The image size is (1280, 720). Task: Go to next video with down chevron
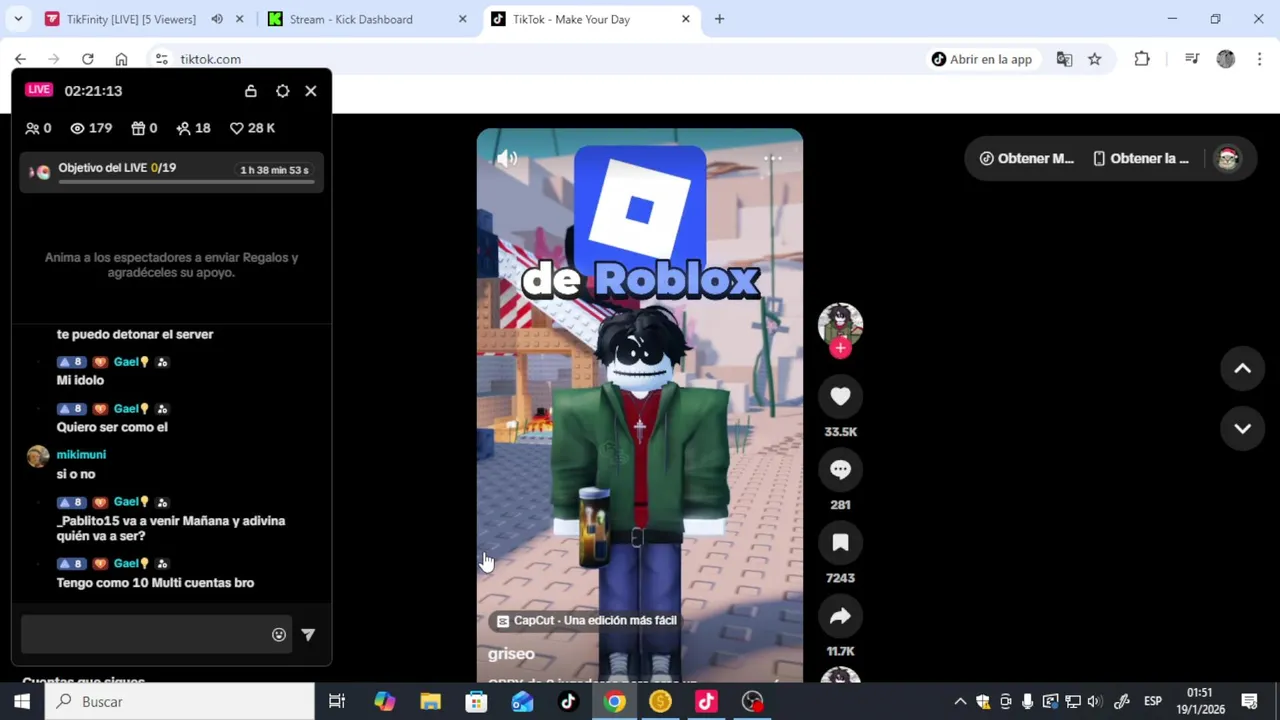(x=1242, y=428)
